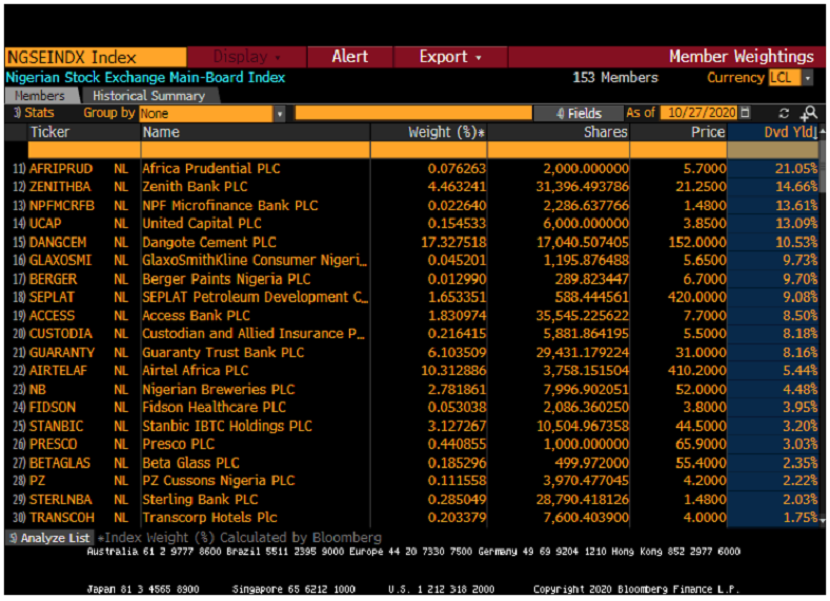The image size is (830, 601).
Task: Click the 31,396.493786 shares value for Zenith Bank
Action: (x=582, y=187)
